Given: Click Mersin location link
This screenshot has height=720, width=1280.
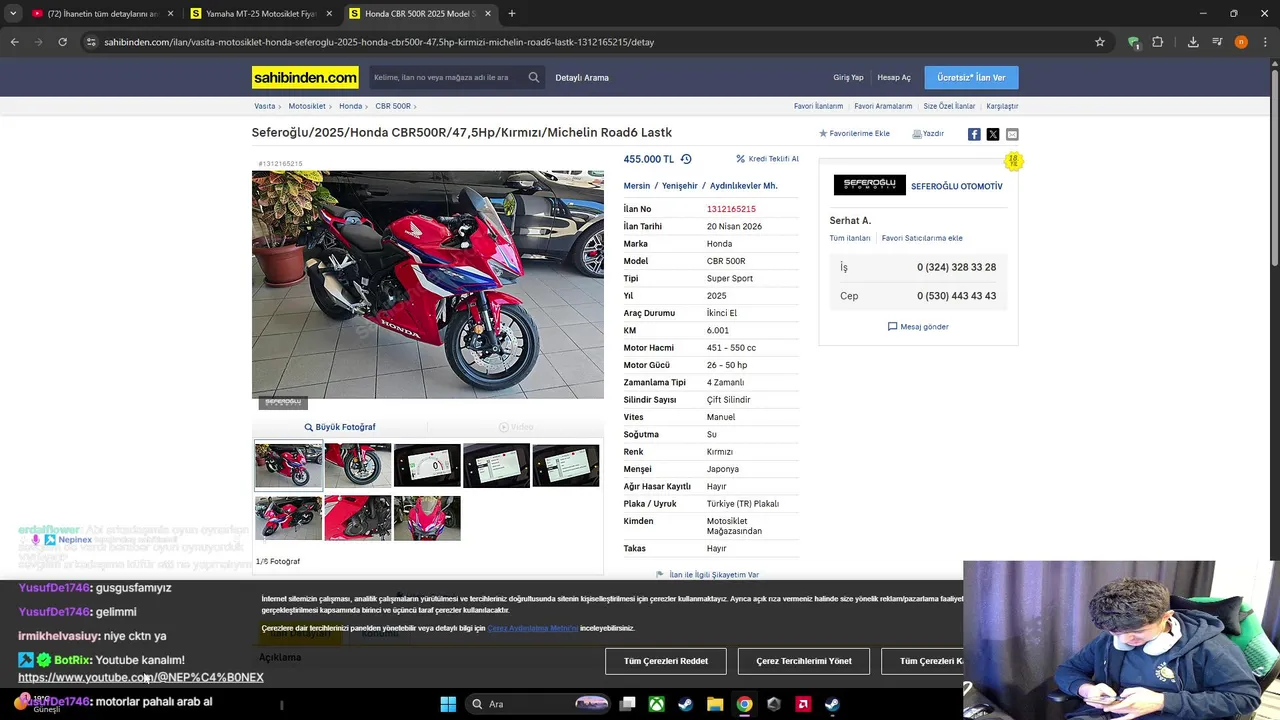Looking at the screenshot, I should (637, 186).
